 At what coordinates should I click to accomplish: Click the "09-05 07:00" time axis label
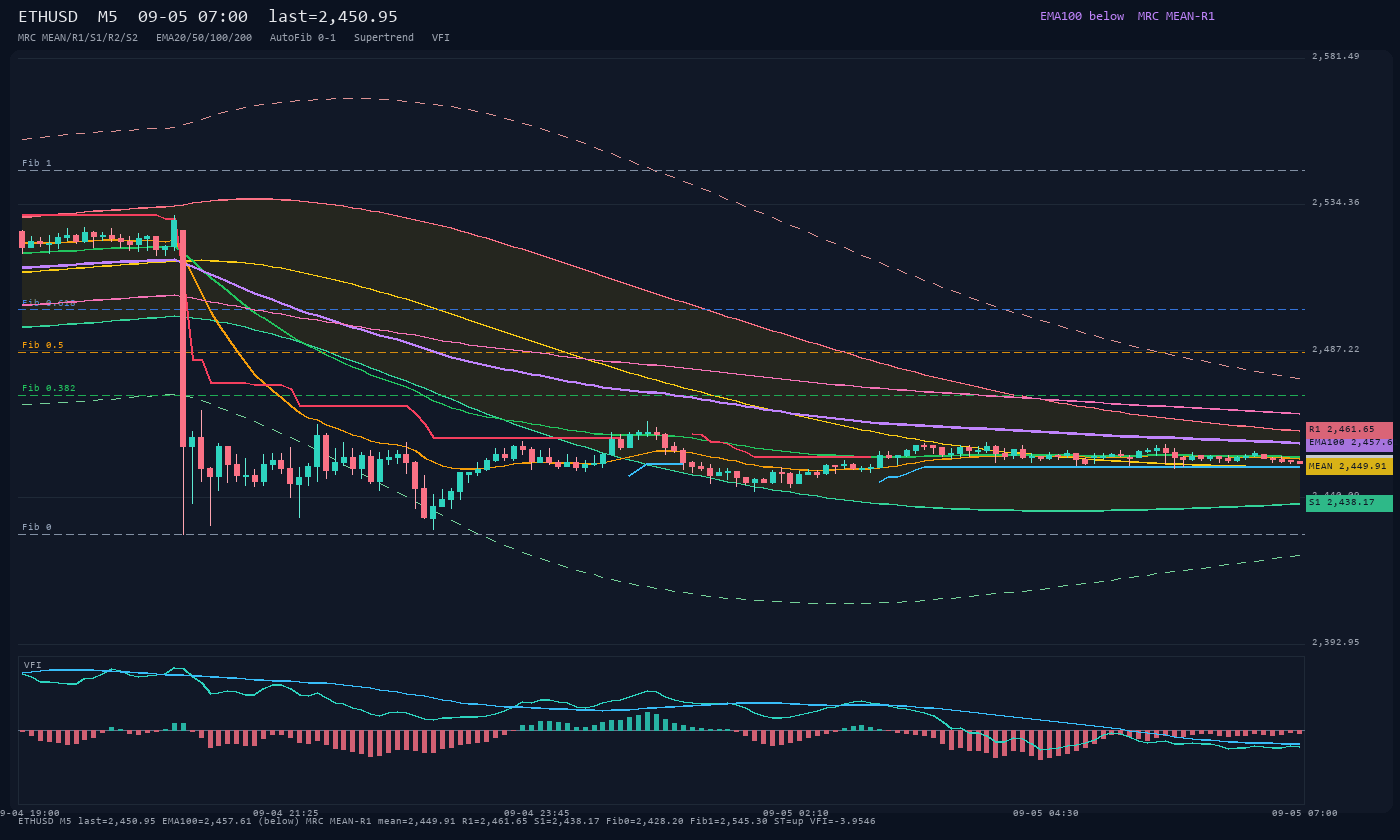tap(1304, 813)
